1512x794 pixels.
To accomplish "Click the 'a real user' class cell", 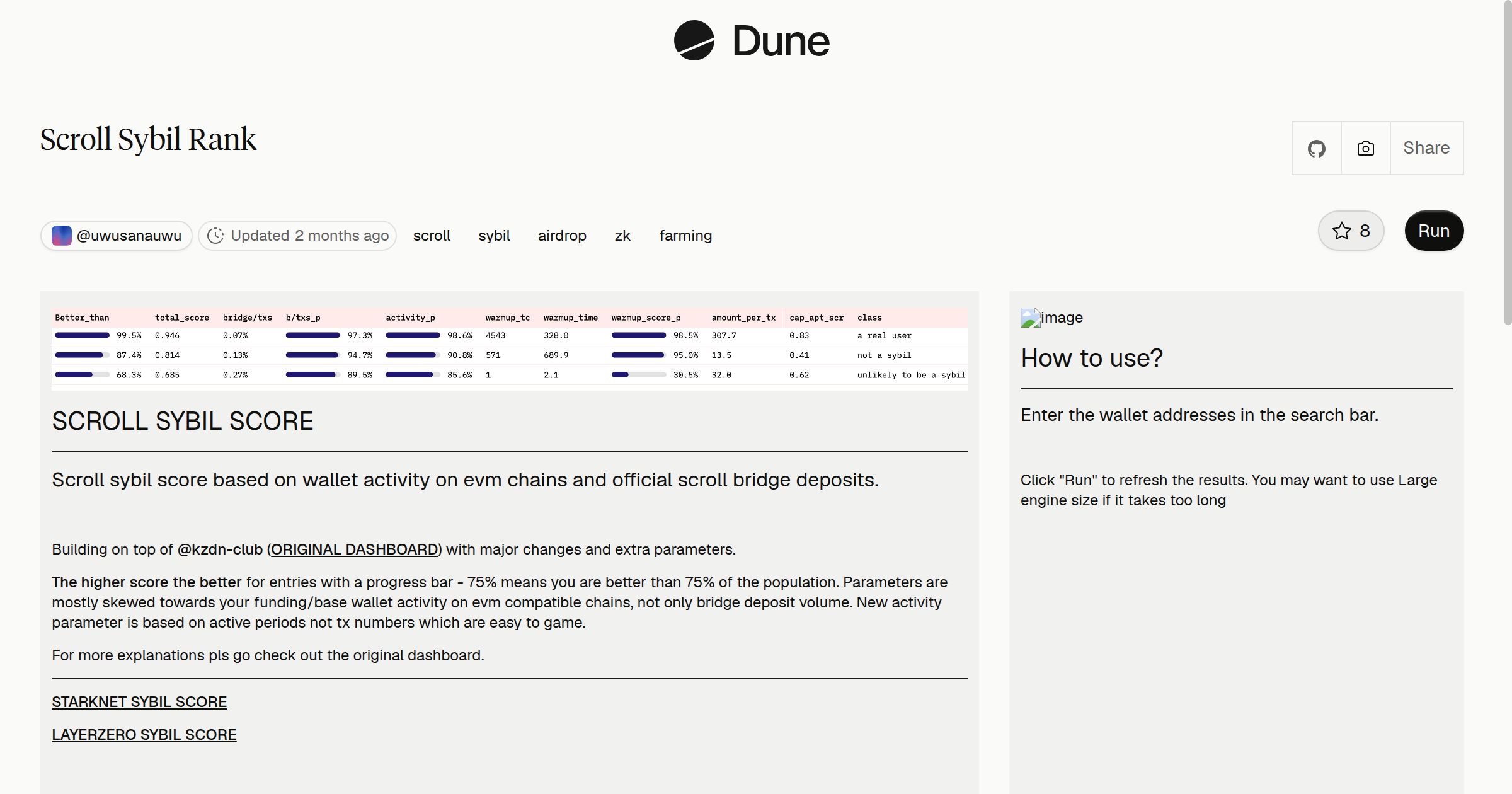I will (x=885, y=336).
